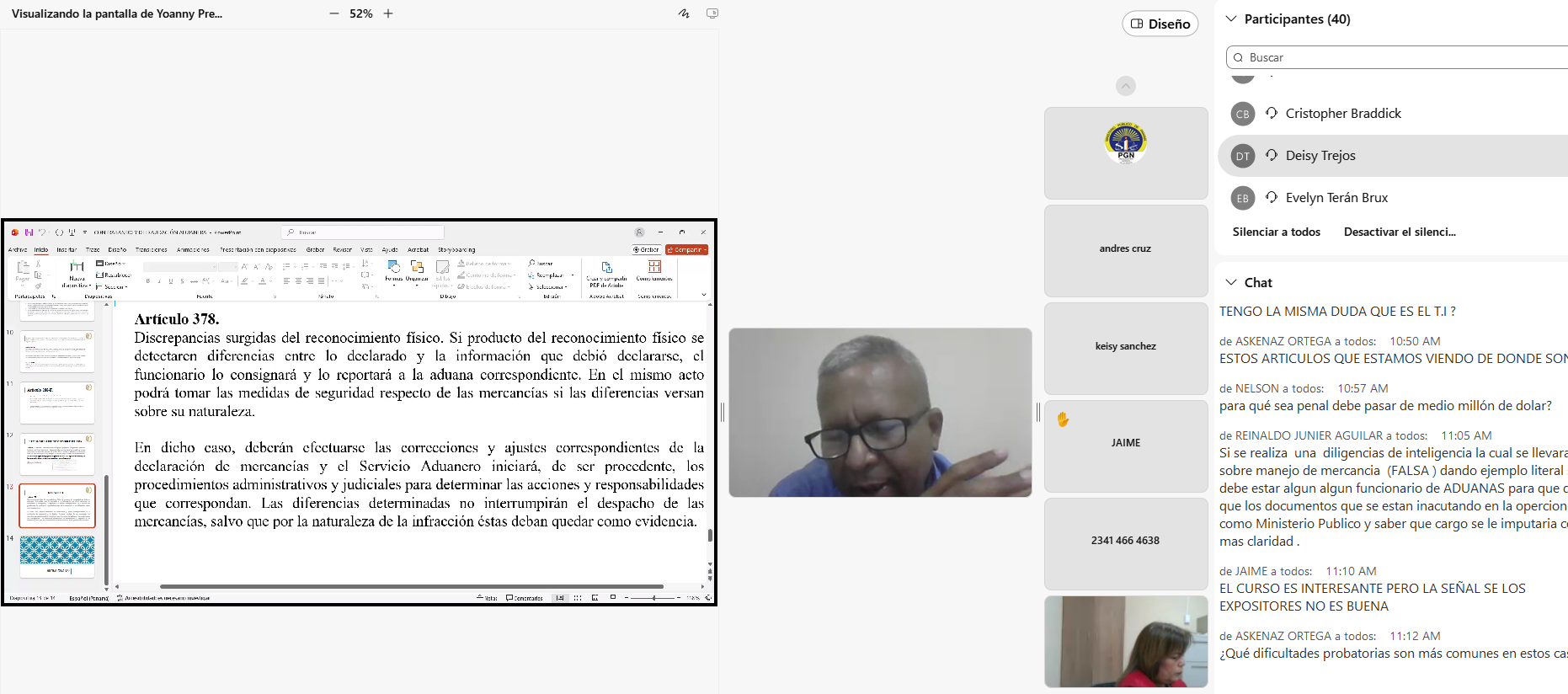
Task: Click the headset icon beside Cristopher Braddick
Action: tap(1272, 113)
